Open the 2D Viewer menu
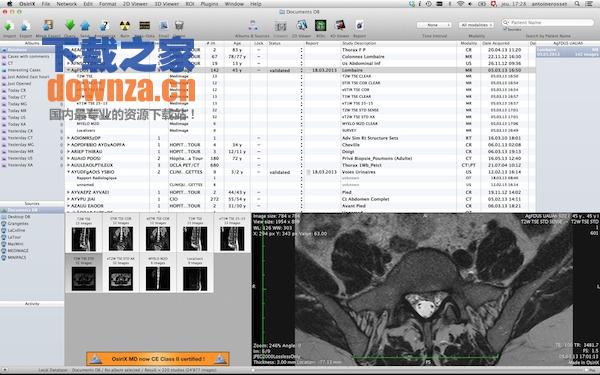Screen dimensions: 600x375 pos(135,4)
